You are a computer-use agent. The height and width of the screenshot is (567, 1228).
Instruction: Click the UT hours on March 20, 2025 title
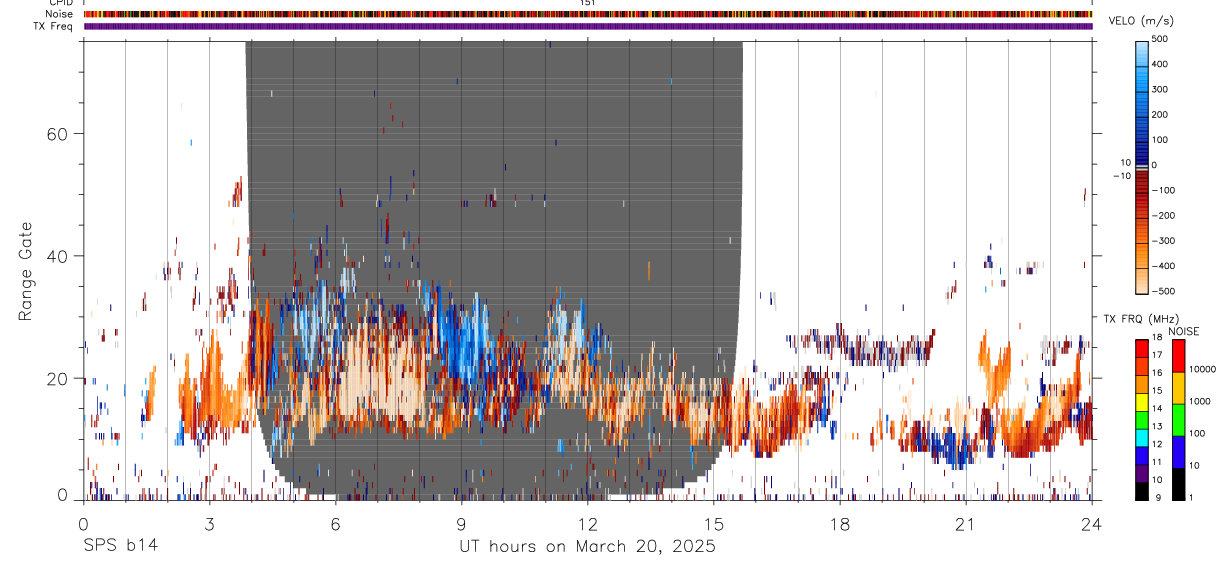(587, 546)
